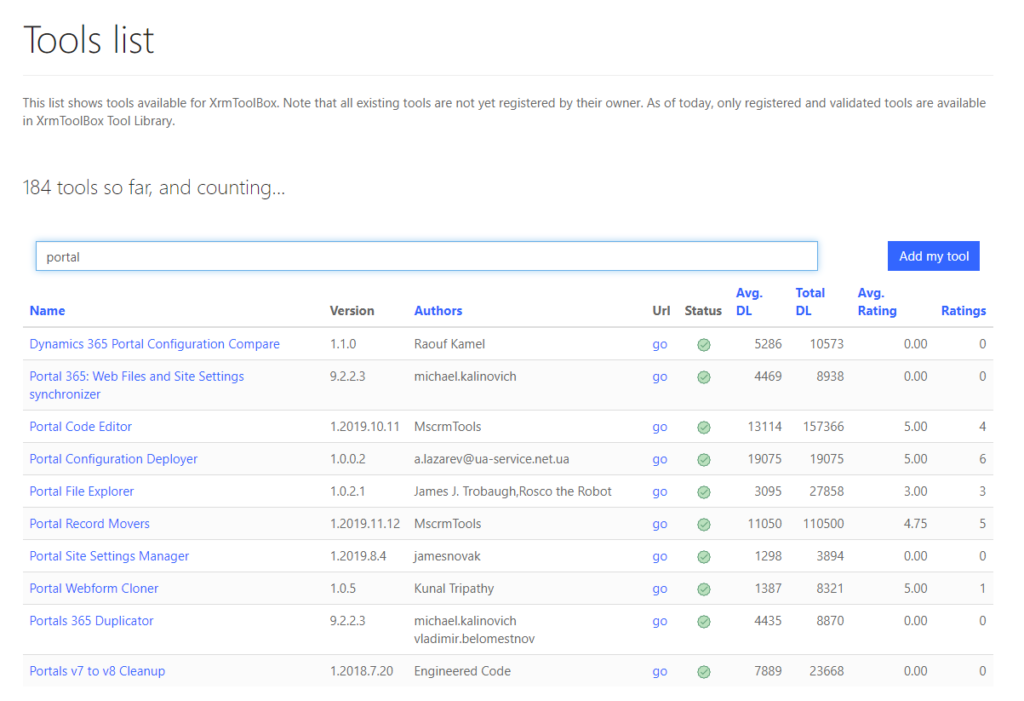1024x701 pixels.
Task: Follow the 'go' link for Portal Record Movers
Action: pyautogui.click(x=660, y=524)
